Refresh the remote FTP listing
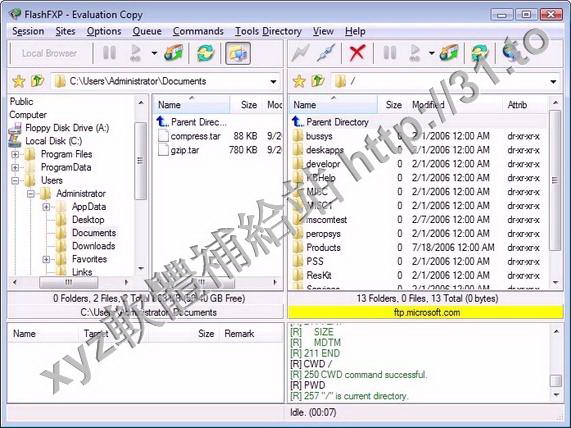The width and height of the screenshot is (571, 428). tap(480, 53)
